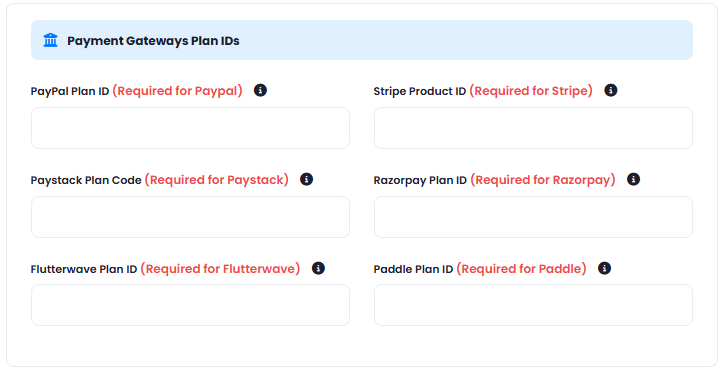Click info icon for Flutterwave Plan ID
Screen dimensions: 725x372
(318, 268)
